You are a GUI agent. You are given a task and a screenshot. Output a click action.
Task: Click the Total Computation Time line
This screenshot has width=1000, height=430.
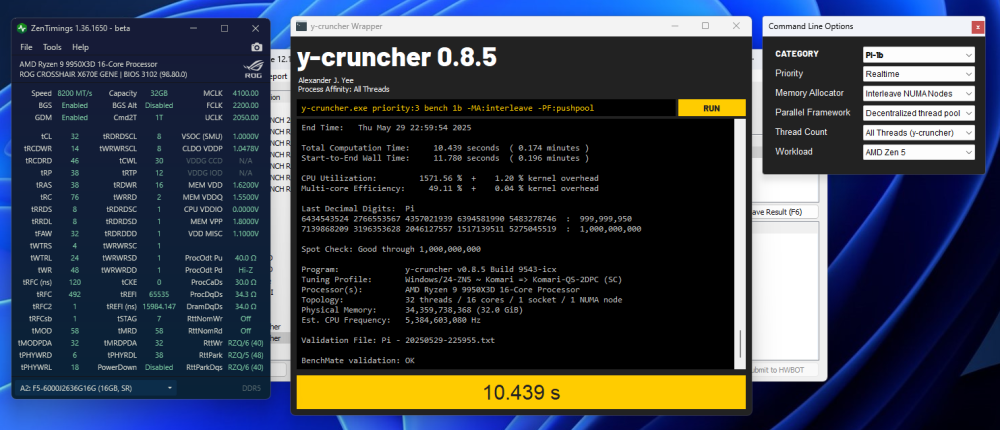click(x=445, y=147)
